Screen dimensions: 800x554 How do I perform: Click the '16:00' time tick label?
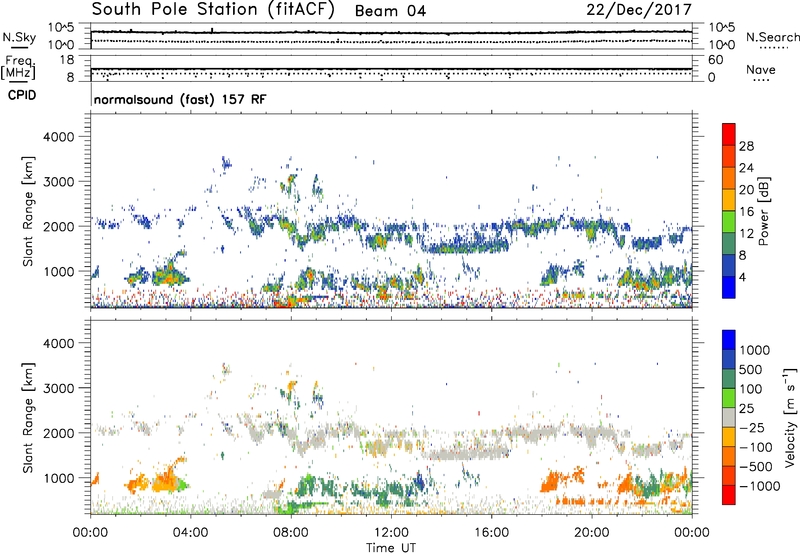491,533
